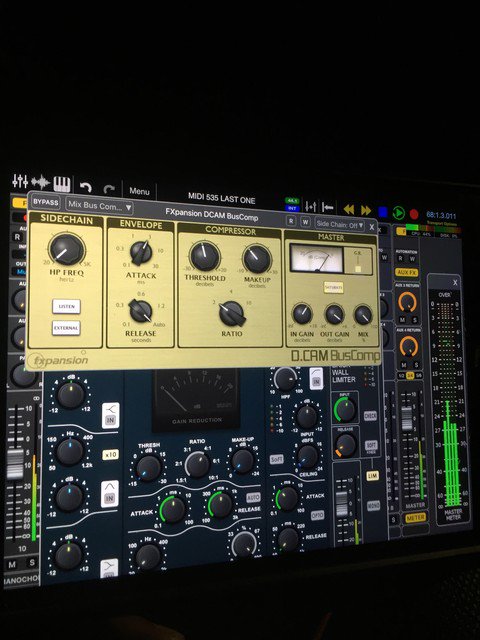The width and height of the screenshot is (480, 640).
Task: Click the left channel volume fader
Action: click(15, 464)
